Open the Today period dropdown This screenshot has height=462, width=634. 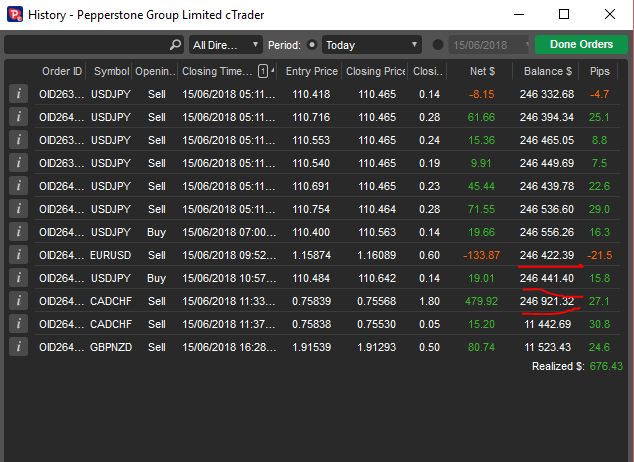[372, 45]
